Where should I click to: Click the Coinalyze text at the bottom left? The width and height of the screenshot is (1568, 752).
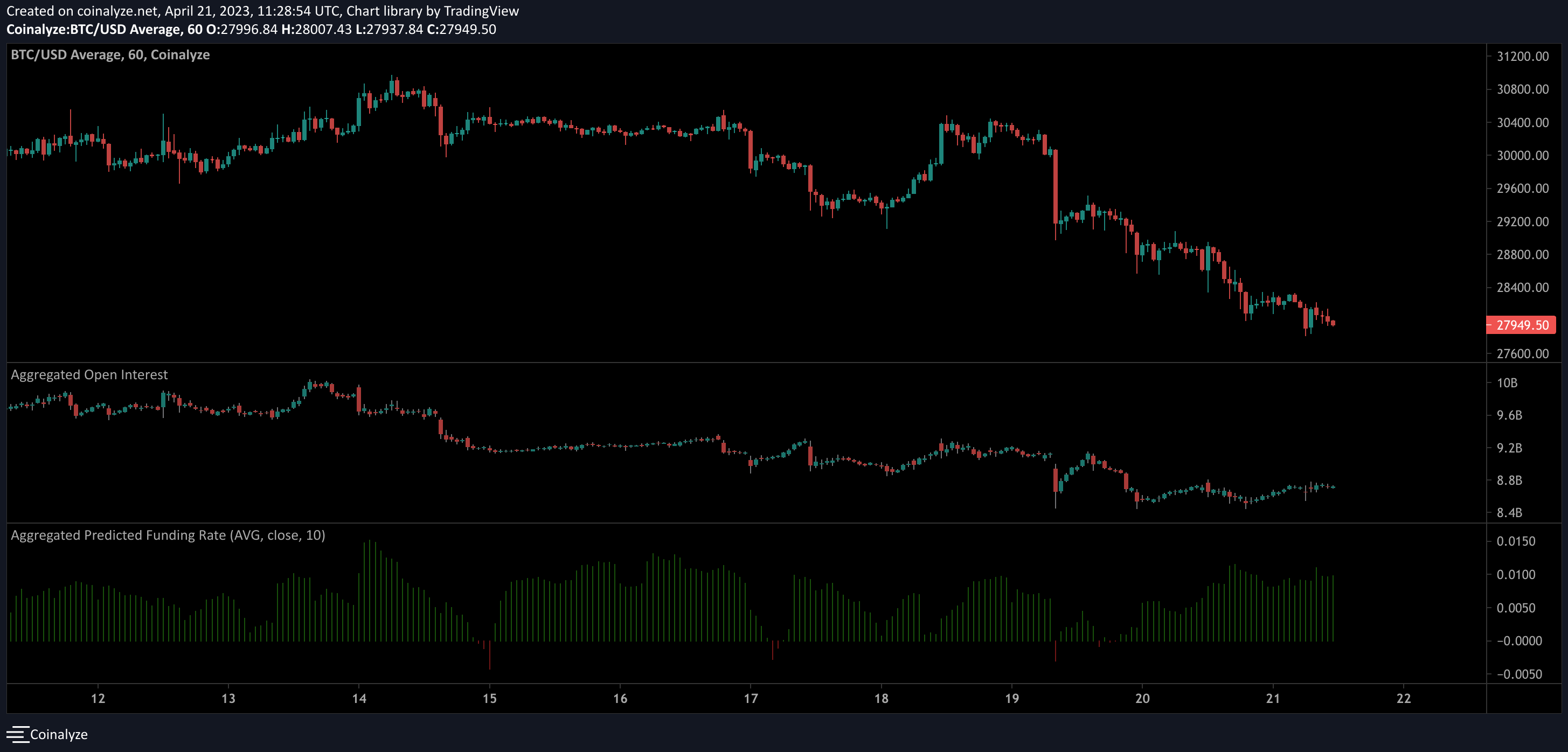pyautogui.click(x=59, y=734)
